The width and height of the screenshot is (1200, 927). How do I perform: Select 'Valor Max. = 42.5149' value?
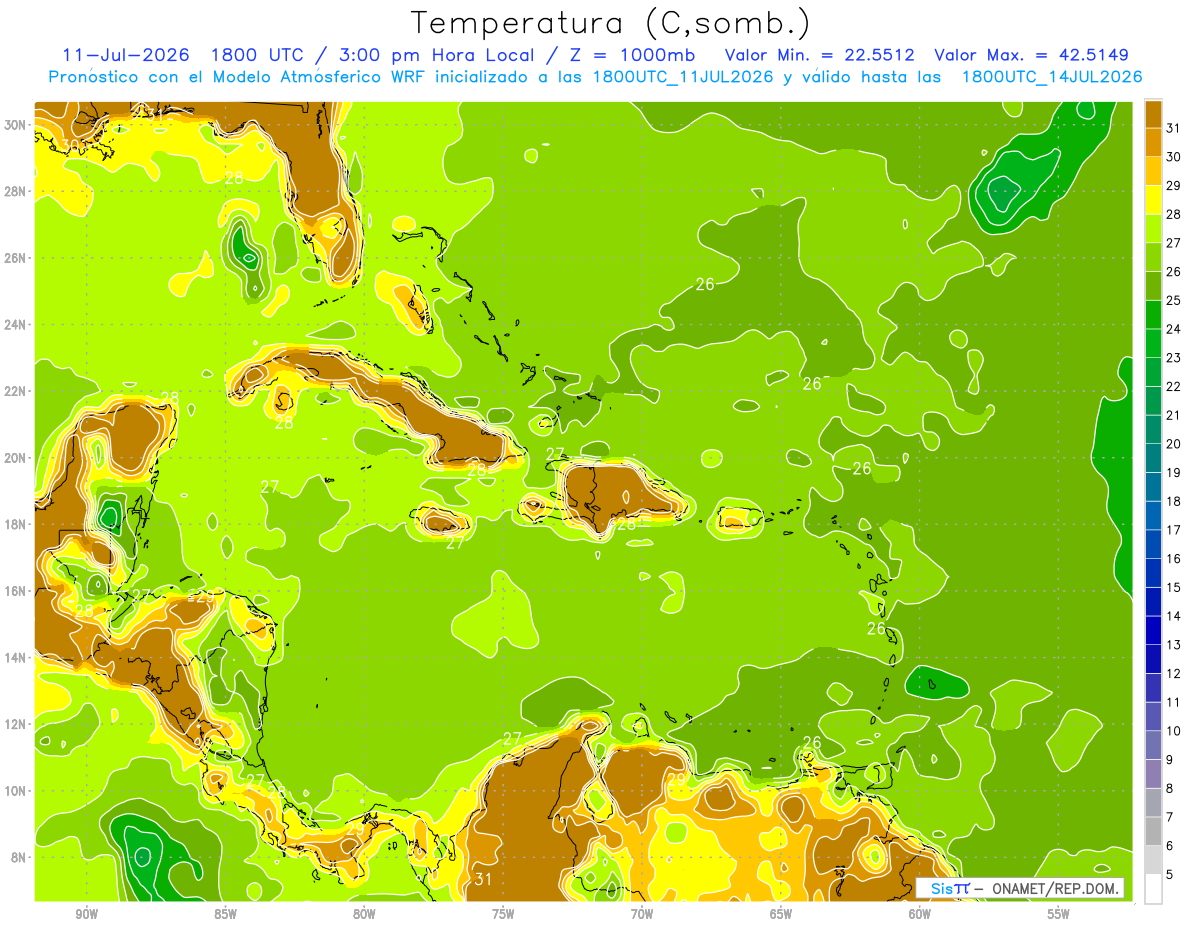tap(1031, 55)
